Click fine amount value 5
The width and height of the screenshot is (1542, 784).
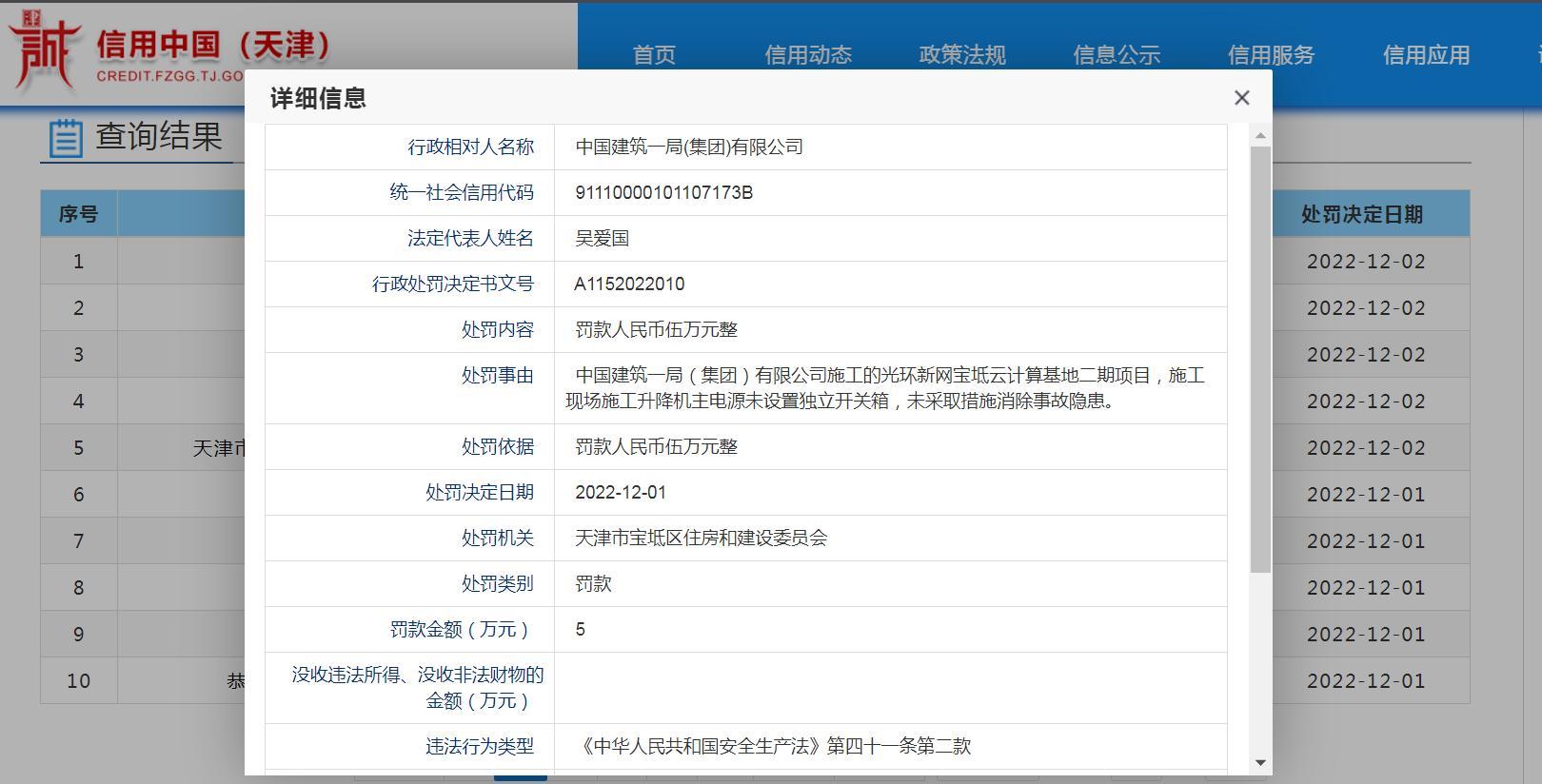580,630
